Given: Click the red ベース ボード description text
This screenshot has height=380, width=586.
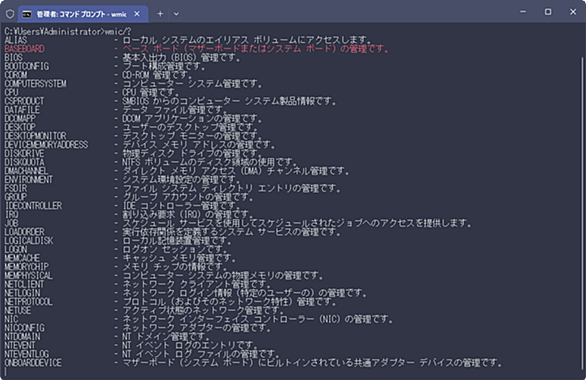Looking at the screenshot, I should tap(256, 49).
